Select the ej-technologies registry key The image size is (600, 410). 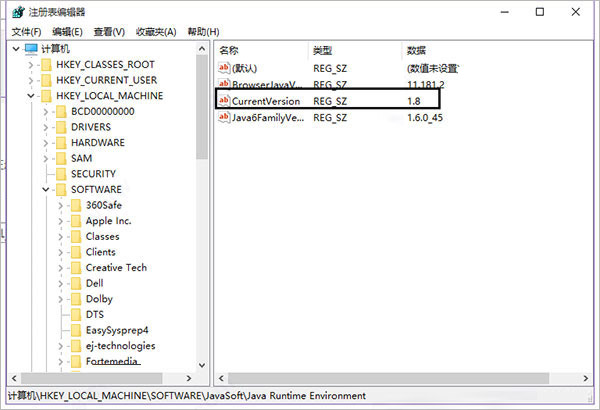[x=121, y=346]
